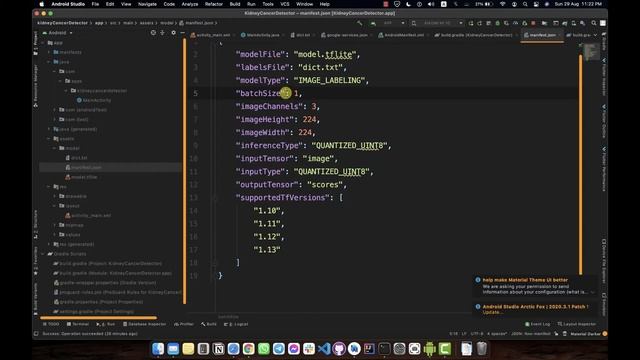Hide the Project panel with minus icon

(x=182, y=33)
